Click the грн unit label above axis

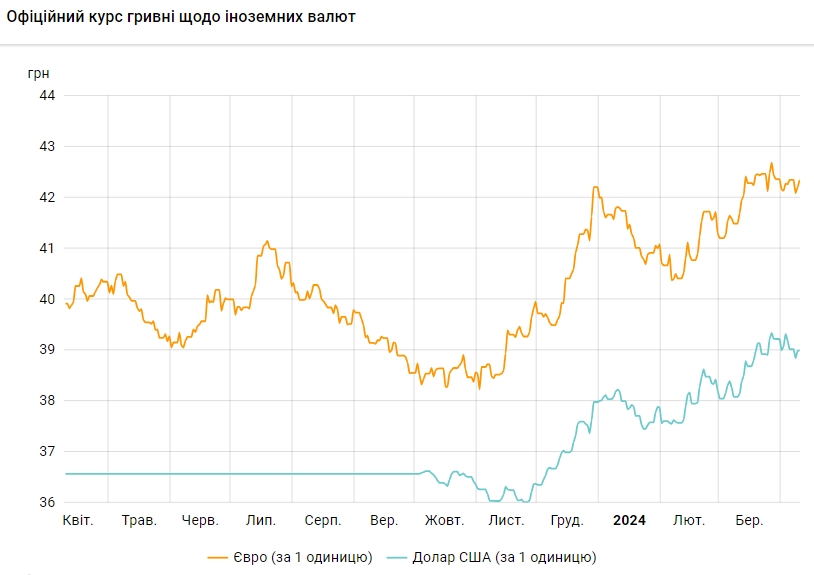(39, 72)
